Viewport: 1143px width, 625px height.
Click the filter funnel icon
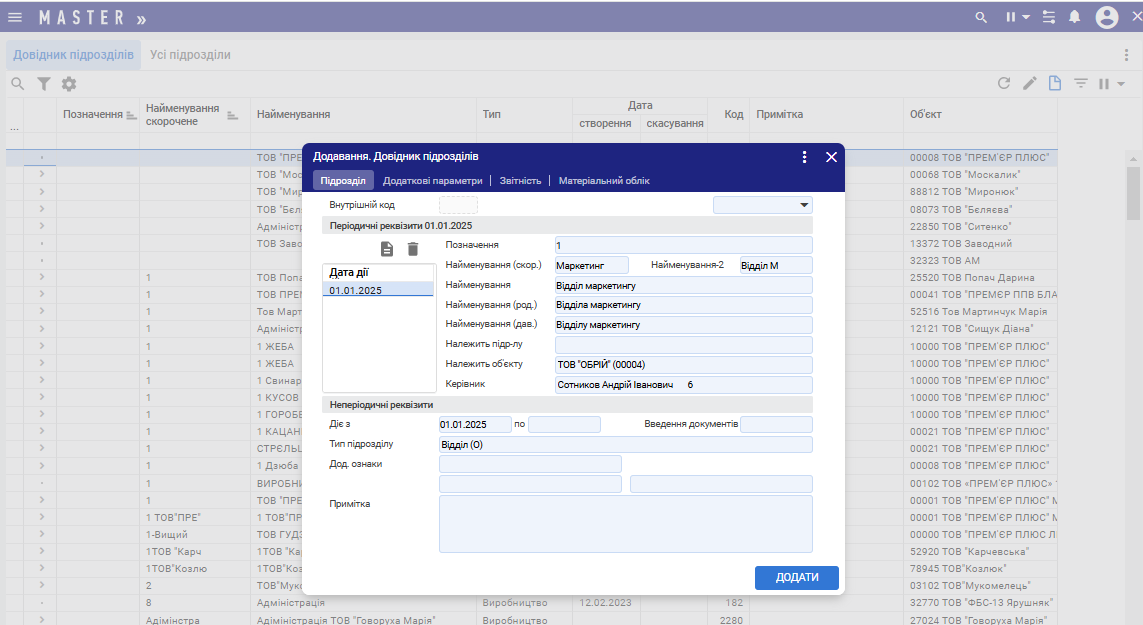43,84
